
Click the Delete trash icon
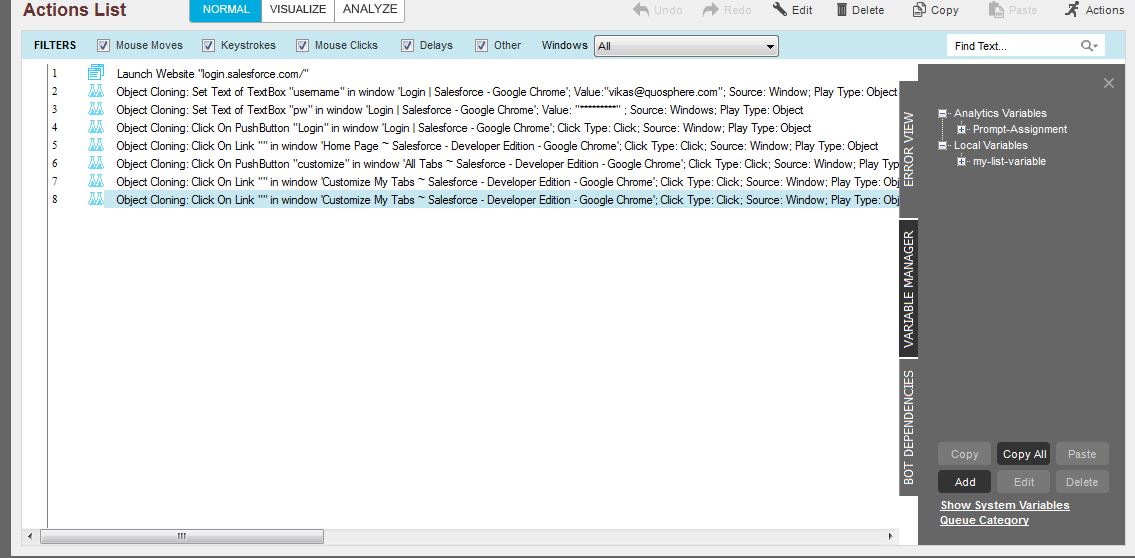pos(842,10)
